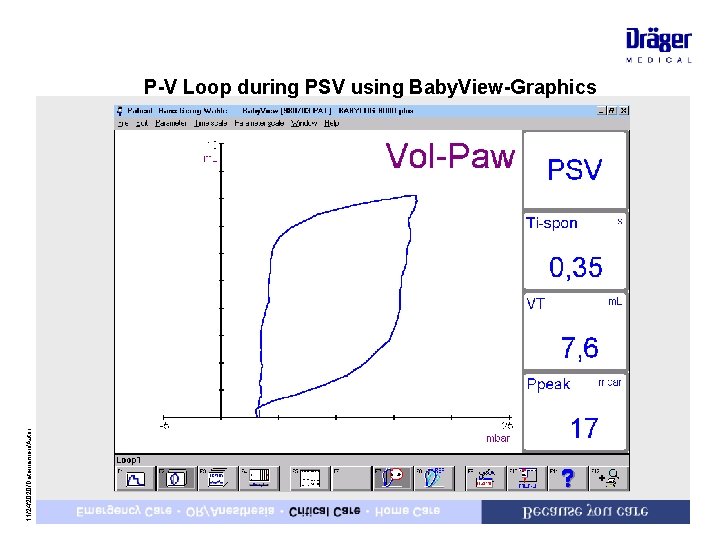This screenshot has width=720, height=540.
Task: Open the Time scale menu
Action: click(210, 123)
